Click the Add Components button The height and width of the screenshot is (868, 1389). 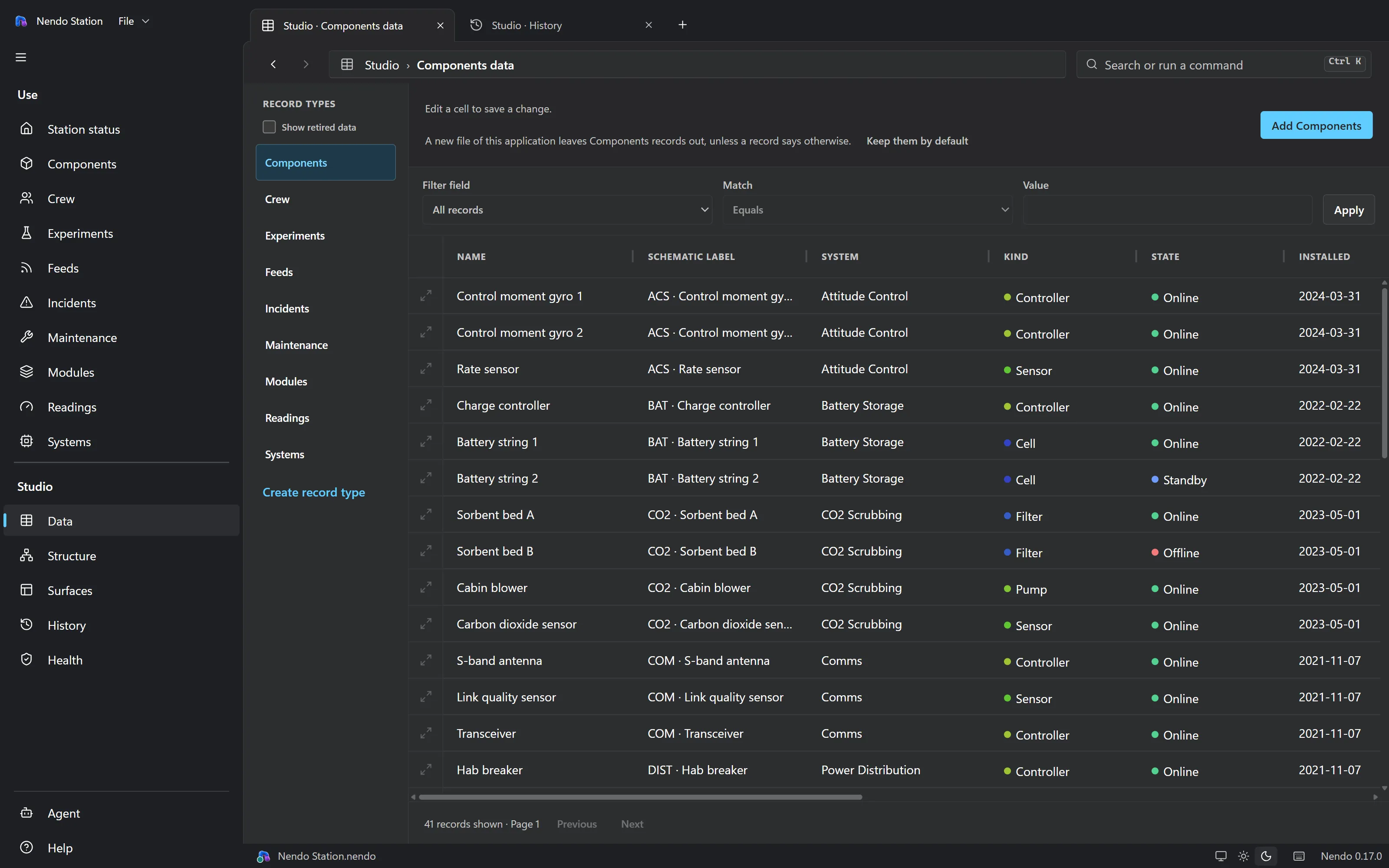point(1316,125)
